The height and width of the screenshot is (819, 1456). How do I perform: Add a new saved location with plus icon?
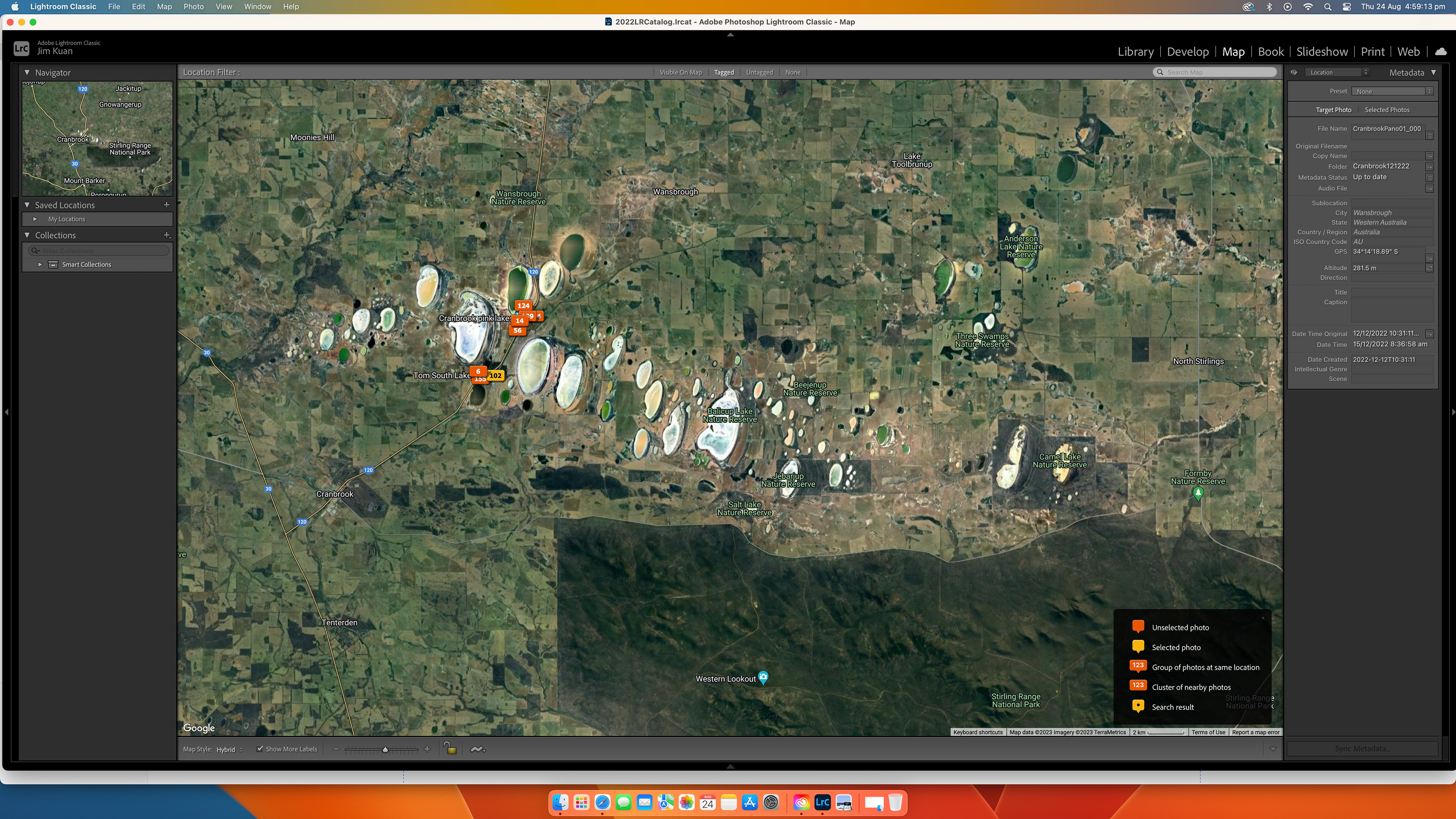coord(166,205)
